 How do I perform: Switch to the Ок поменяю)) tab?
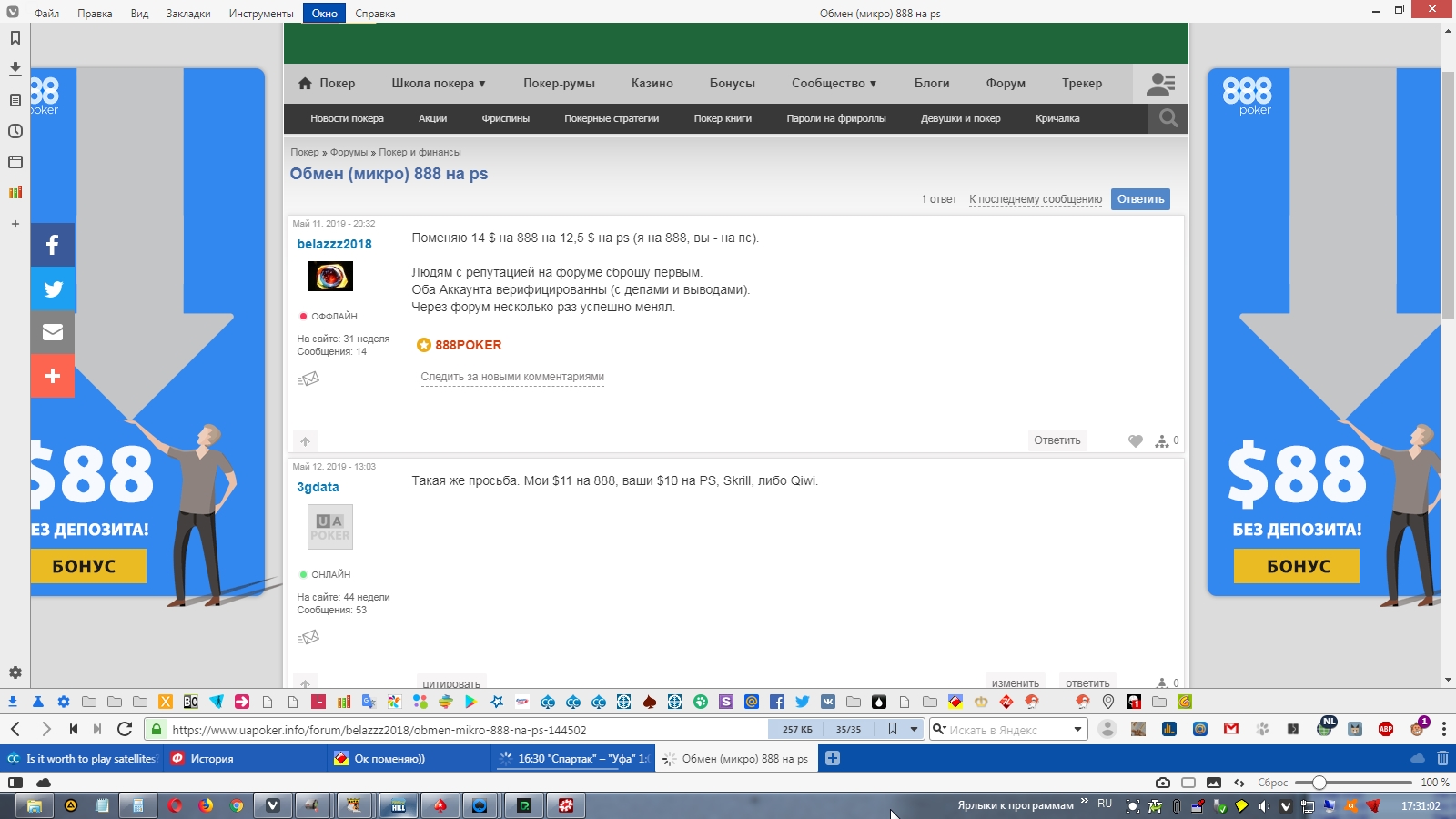[409, 758]
